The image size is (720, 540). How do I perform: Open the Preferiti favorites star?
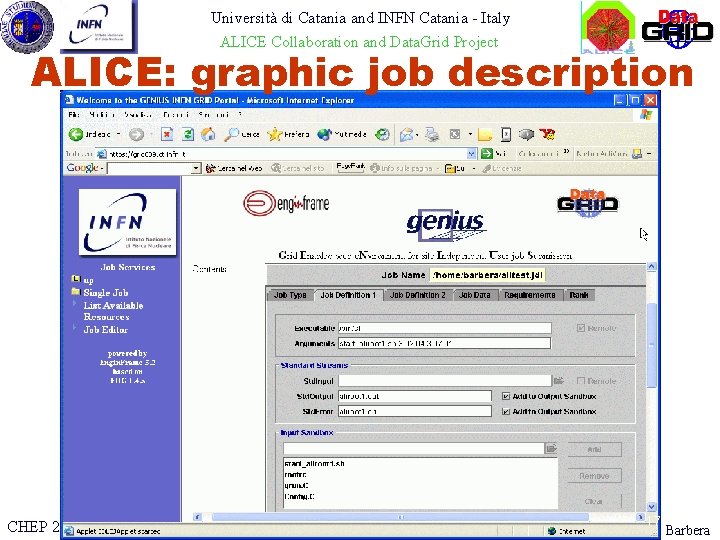pos(275,134)
